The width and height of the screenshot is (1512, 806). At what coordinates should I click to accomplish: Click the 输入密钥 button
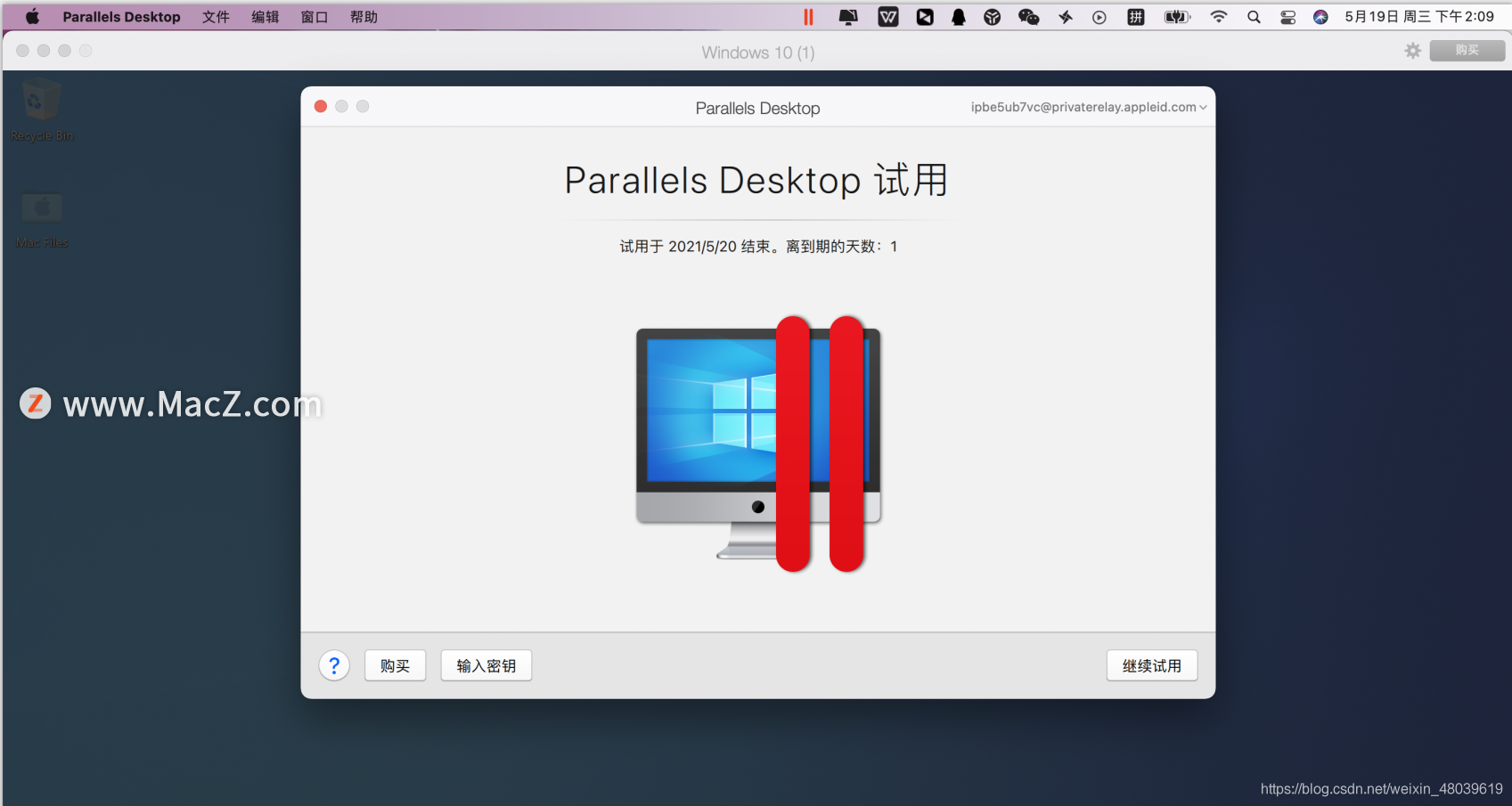click(x=486, y=665)
